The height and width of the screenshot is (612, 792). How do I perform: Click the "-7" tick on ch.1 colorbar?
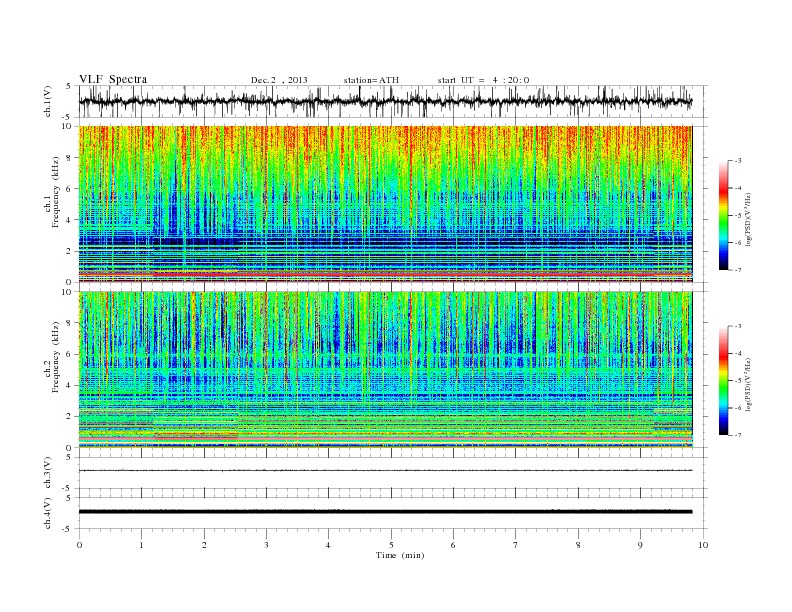738,270
